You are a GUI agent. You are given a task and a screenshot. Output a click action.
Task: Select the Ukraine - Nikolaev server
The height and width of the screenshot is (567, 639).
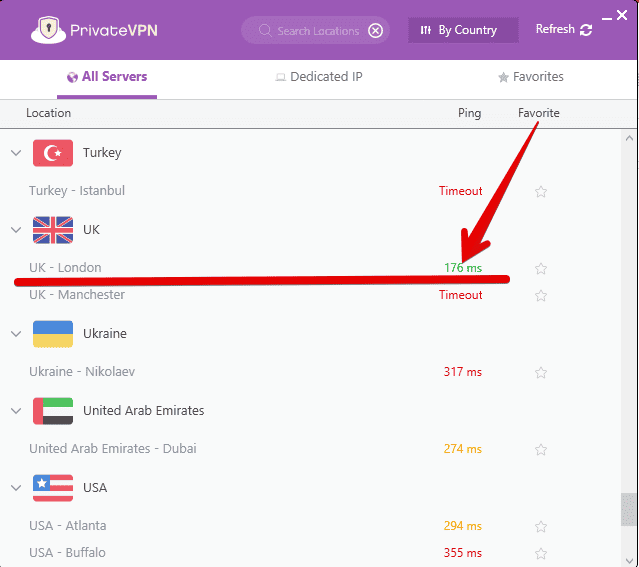click(82, 372)
